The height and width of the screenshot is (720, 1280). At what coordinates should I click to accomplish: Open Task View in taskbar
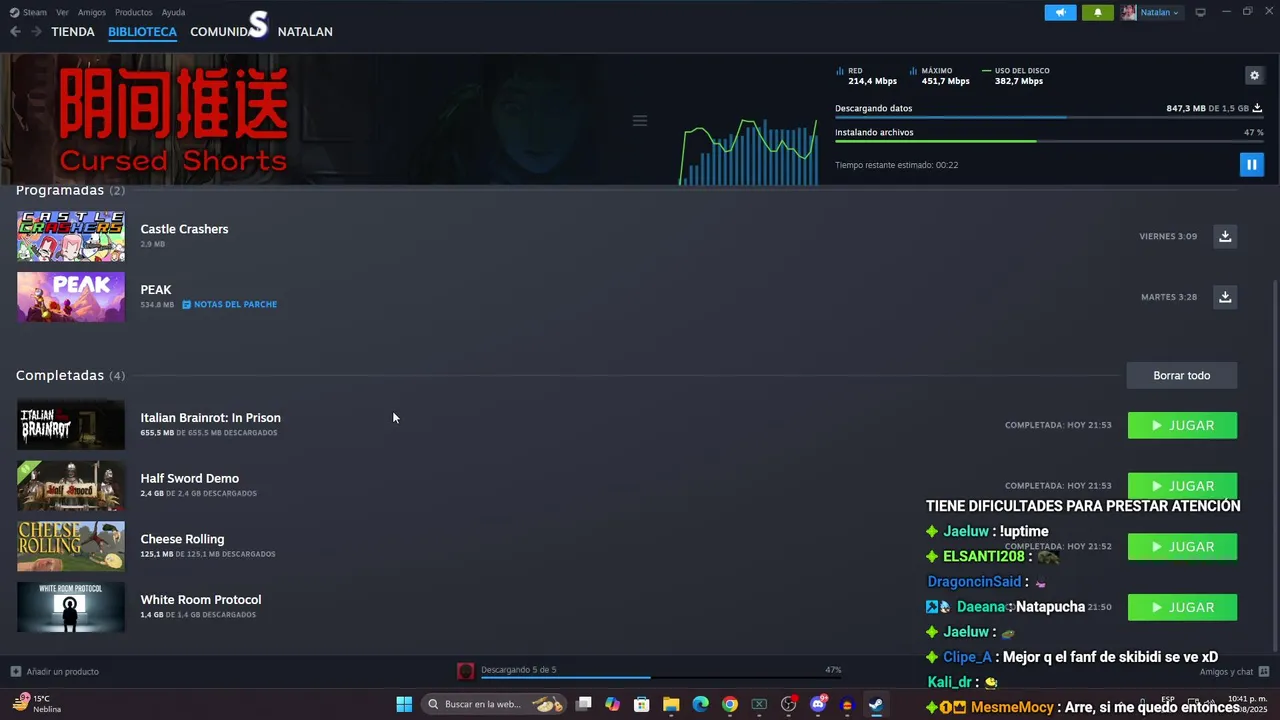(584, 704)
